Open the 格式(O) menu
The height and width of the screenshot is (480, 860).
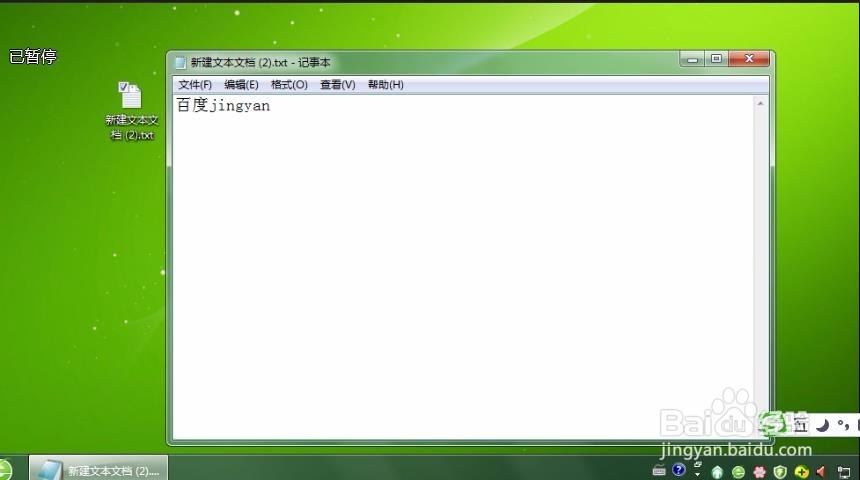click(289, 84)
